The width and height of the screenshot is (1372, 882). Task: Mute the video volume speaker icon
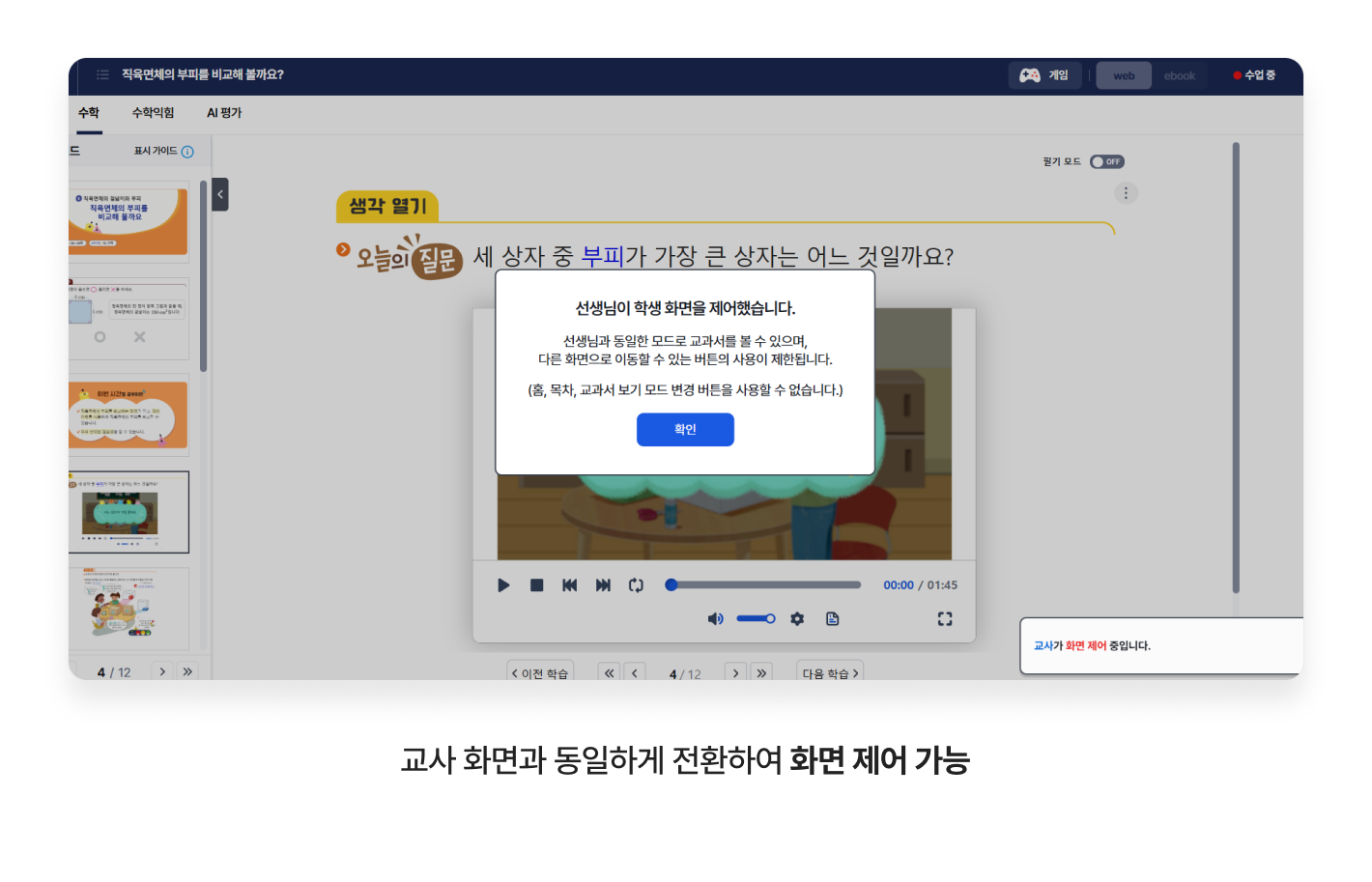[x=715, y=619]
